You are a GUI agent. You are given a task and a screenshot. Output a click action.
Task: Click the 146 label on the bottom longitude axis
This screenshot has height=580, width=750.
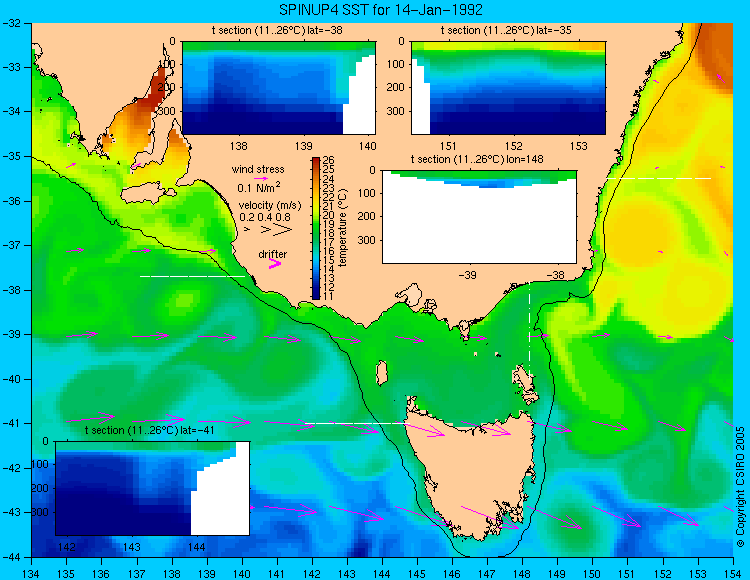tap(452, 574)
